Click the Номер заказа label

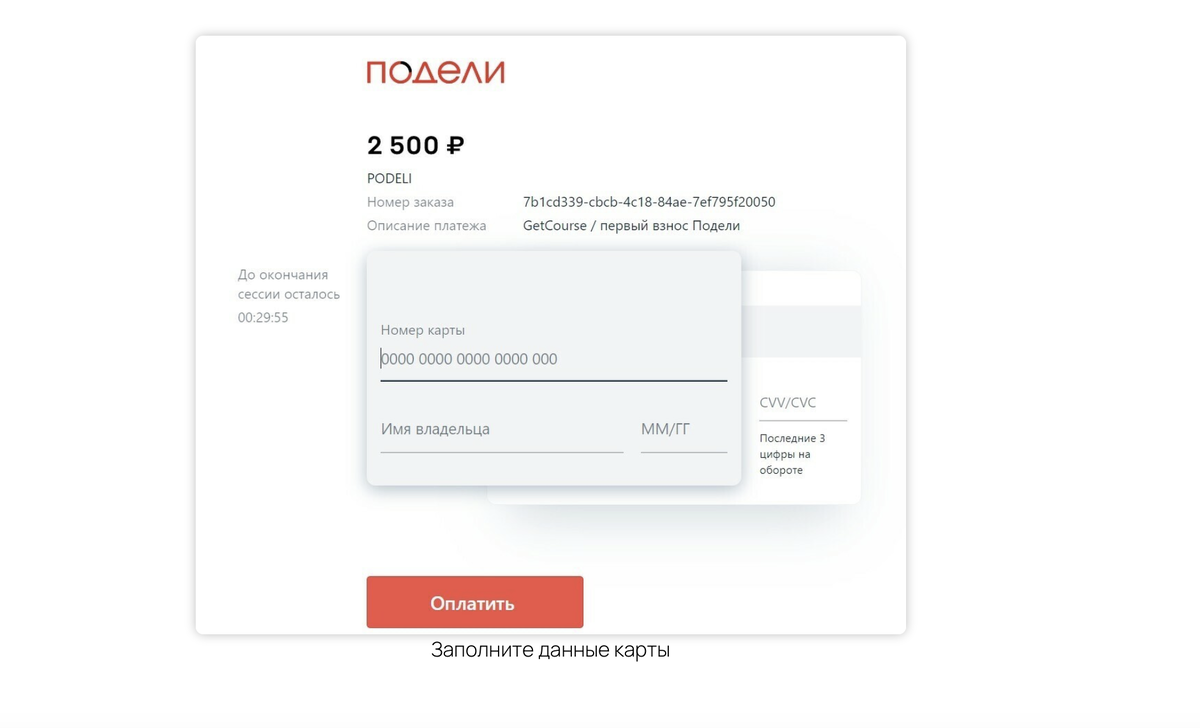point(410,202)
